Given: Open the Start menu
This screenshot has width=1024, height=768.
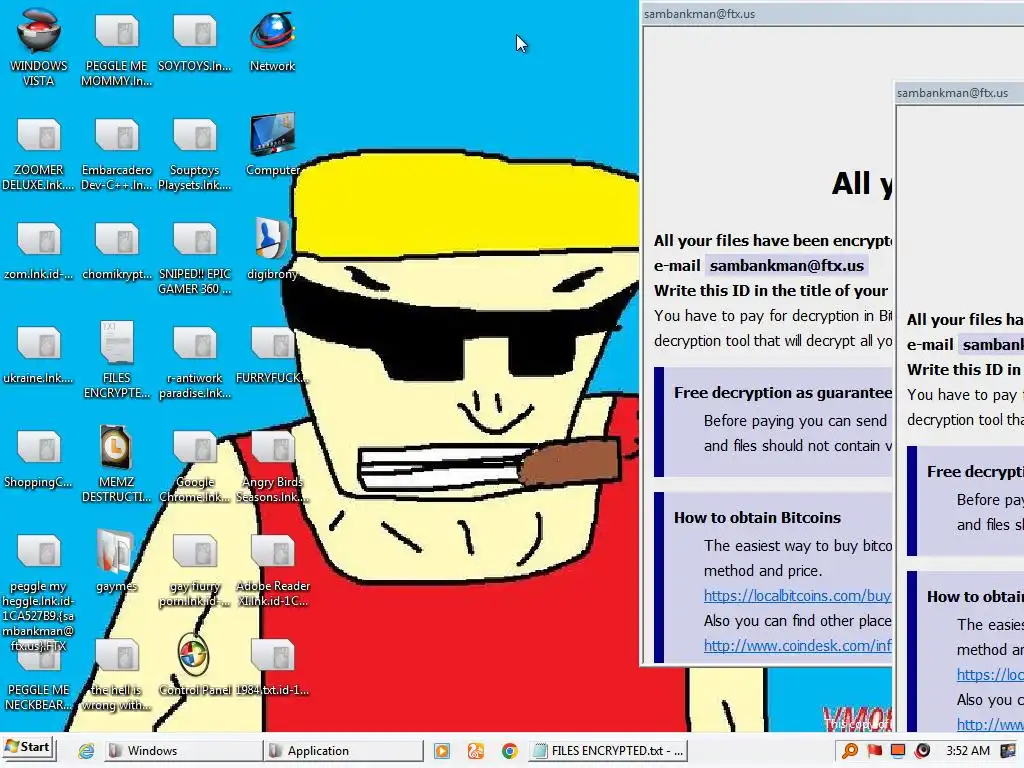Looking at the screenshot, I should pyautogui.click(x=28, y=747).
